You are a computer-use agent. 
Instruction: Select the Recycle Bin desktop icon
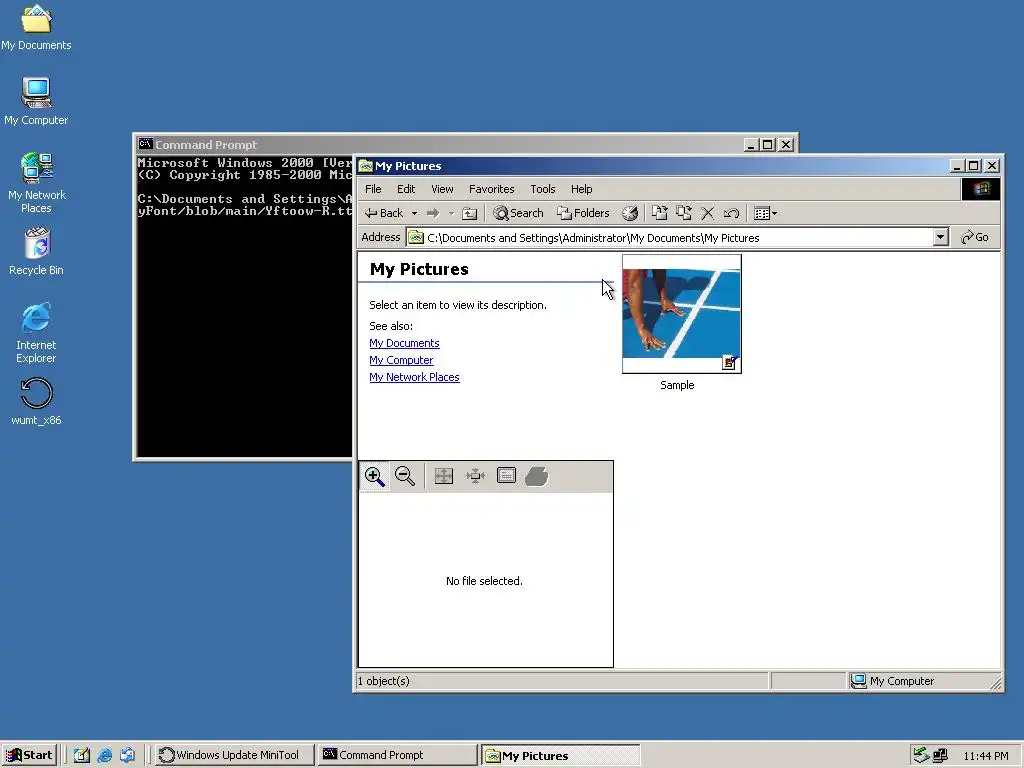[x=36, y=251]
